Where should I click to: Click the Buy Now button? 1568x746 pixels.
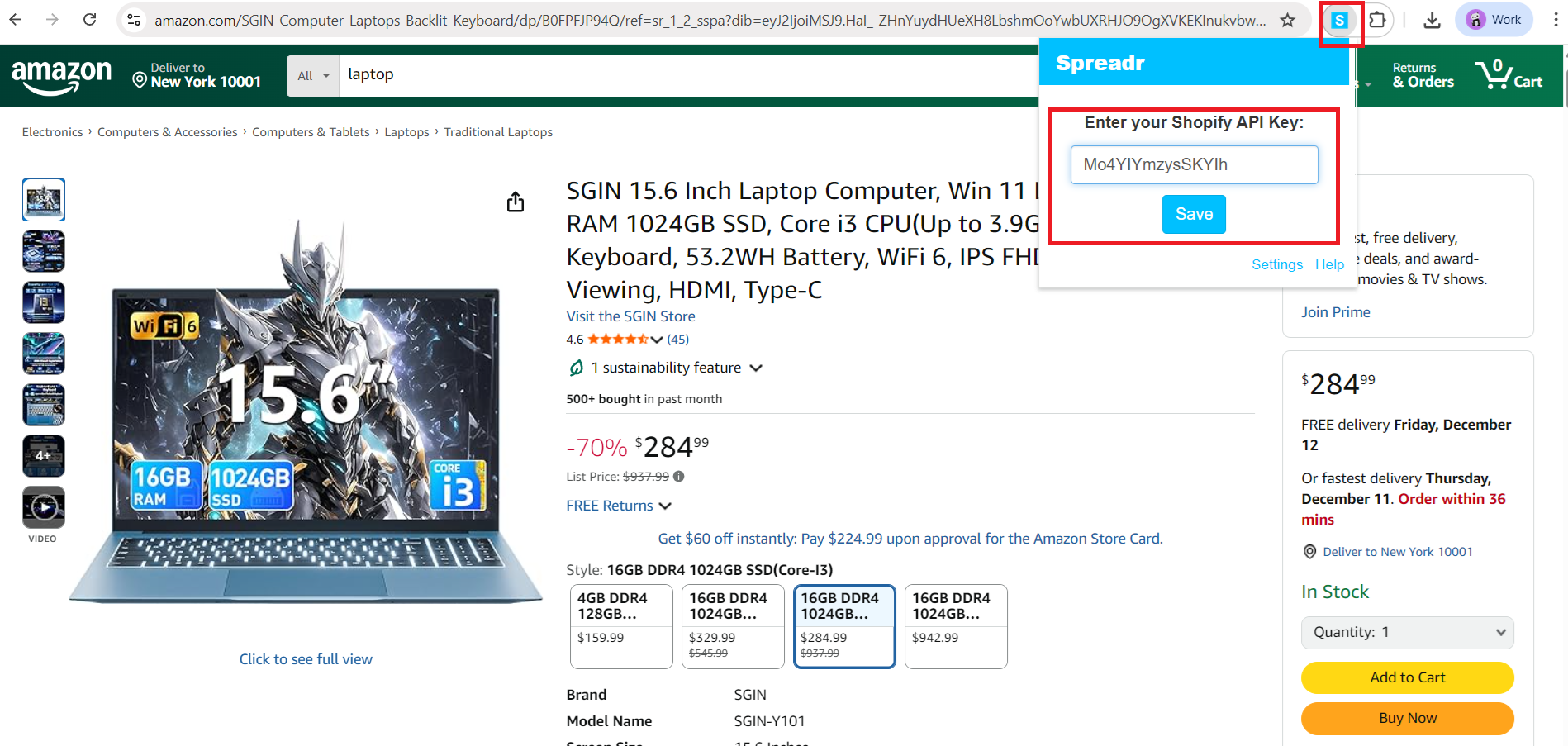[1408, 718]
